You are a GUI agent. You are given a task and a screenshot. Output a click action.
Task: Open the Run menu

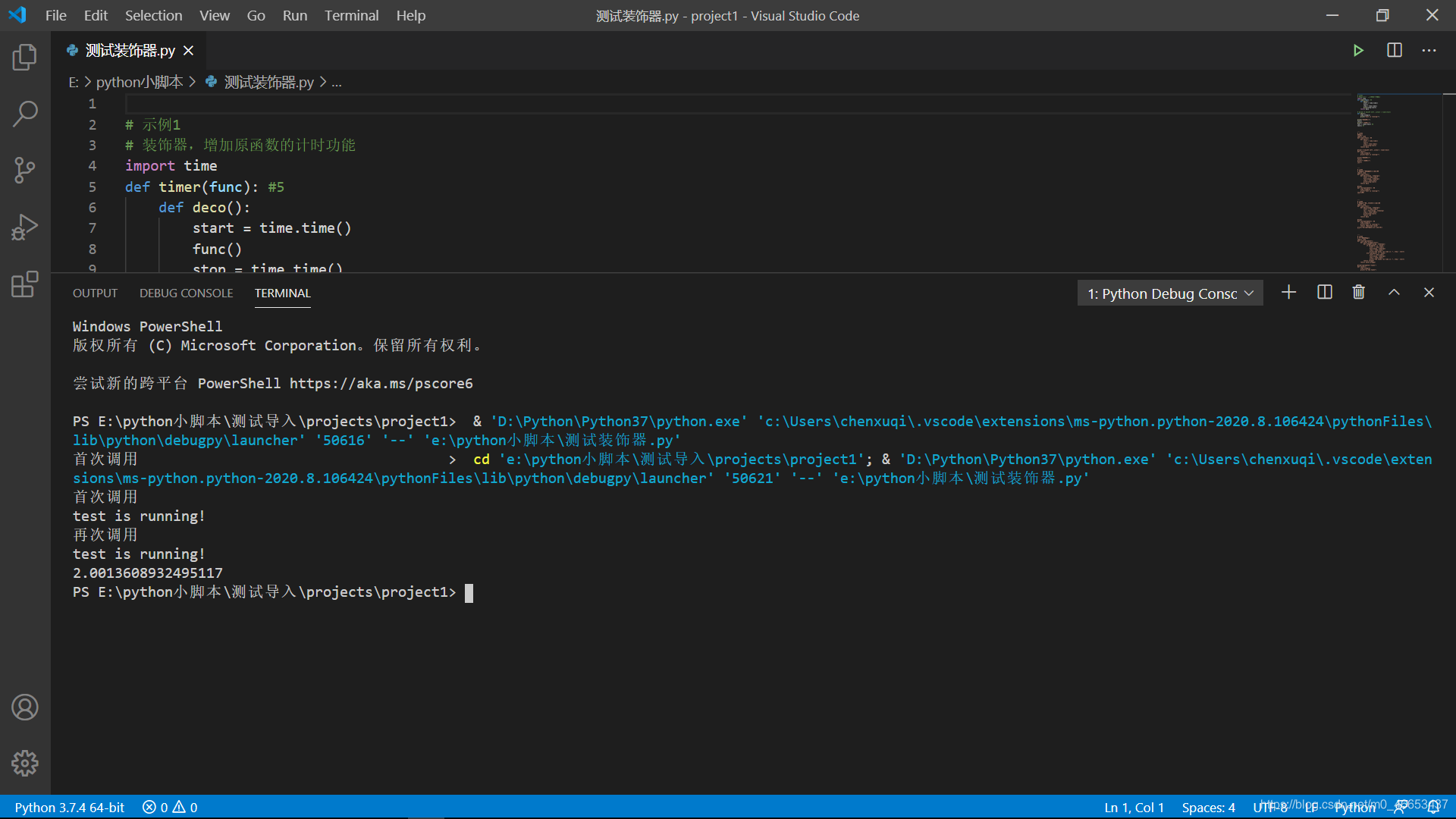coord(295,15)
